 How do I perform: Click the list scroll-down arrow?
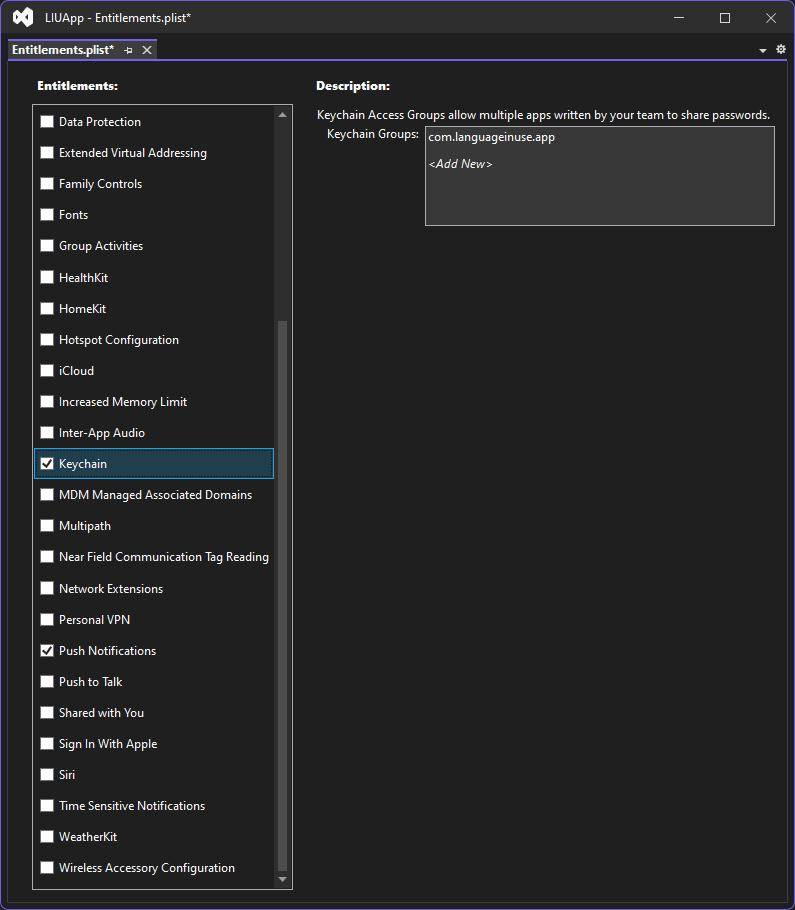coord(283,880)
